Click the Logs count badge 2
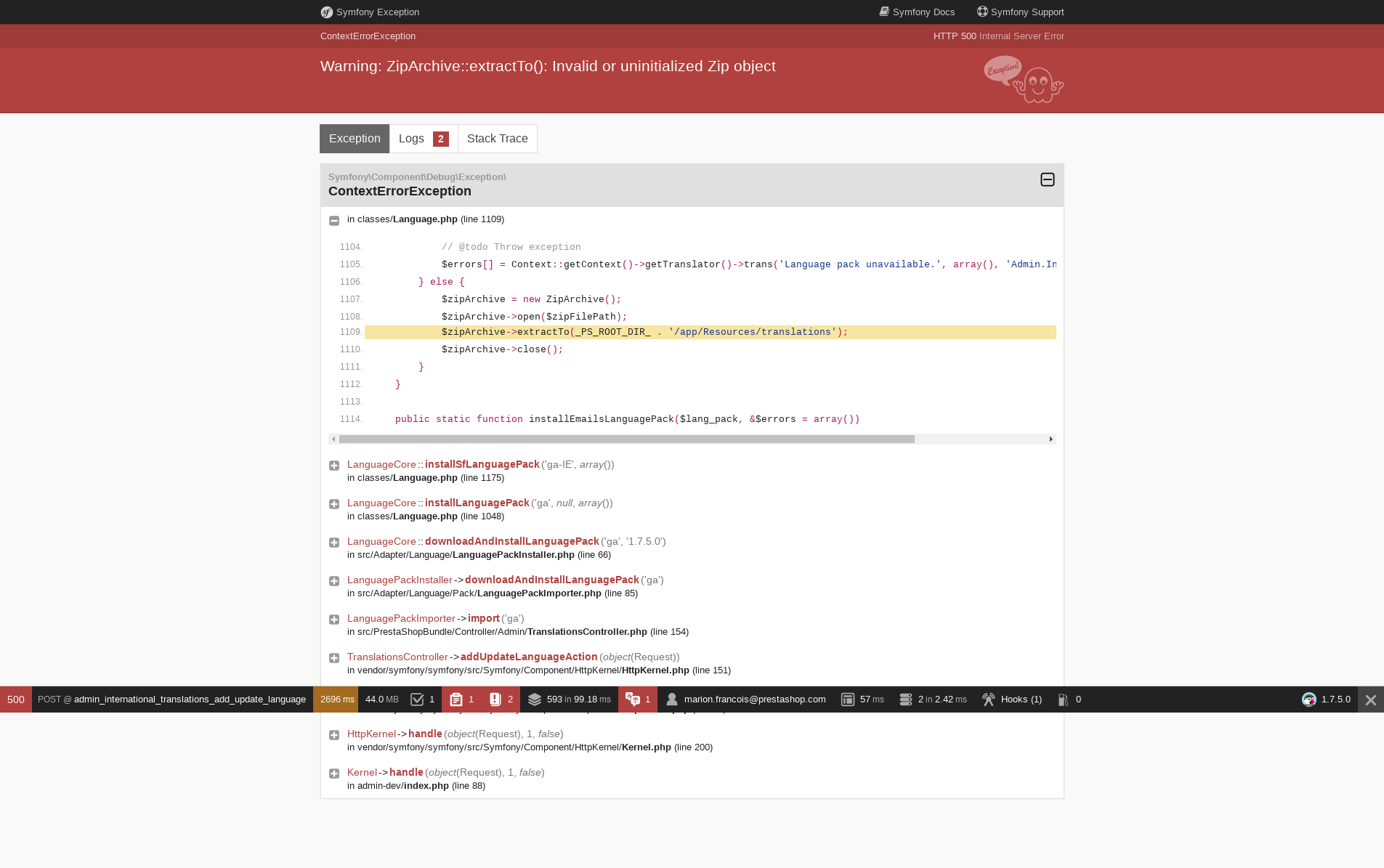Screen dimensions: 1384x868 pyautogui.click(x=441, y=139)
